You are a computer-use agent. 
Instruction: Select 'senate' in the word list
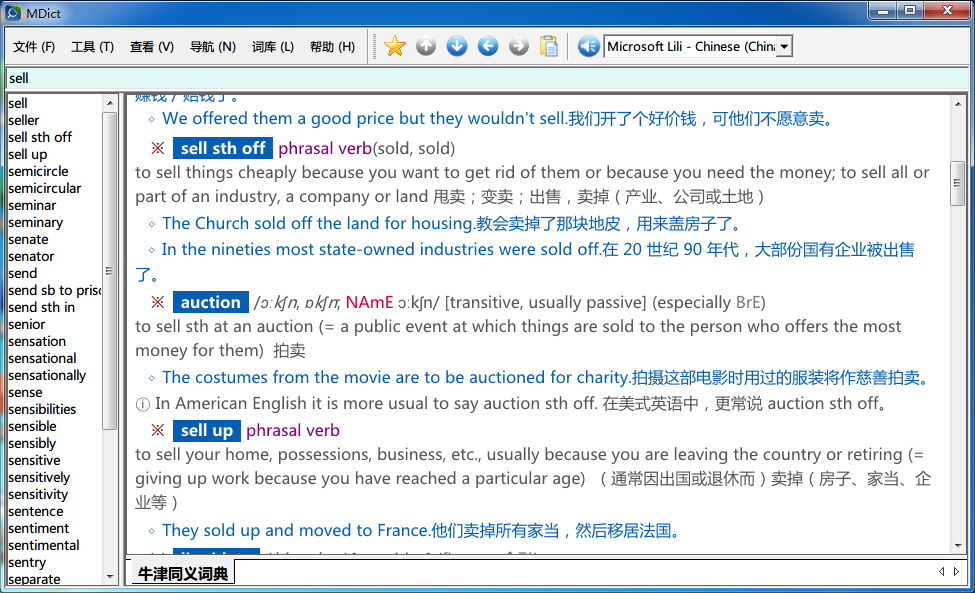pyautogui.click(x=28, y=239)
